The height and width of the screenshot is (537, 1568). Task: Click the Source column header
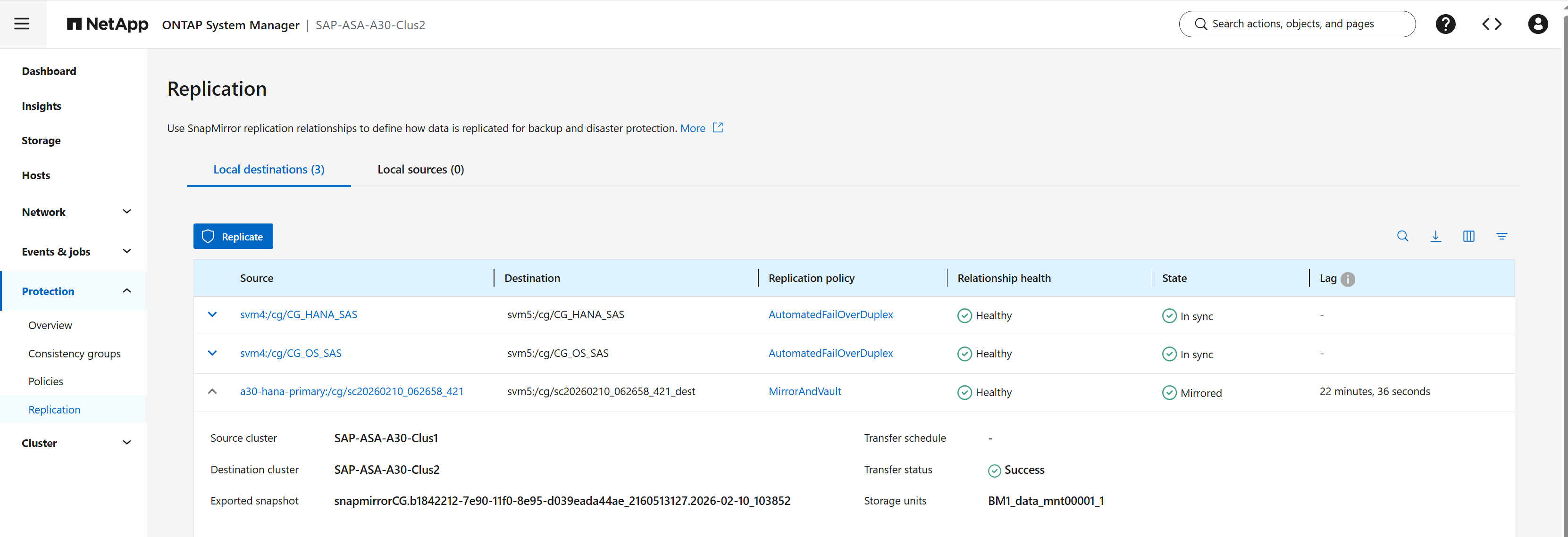[256, 278]
